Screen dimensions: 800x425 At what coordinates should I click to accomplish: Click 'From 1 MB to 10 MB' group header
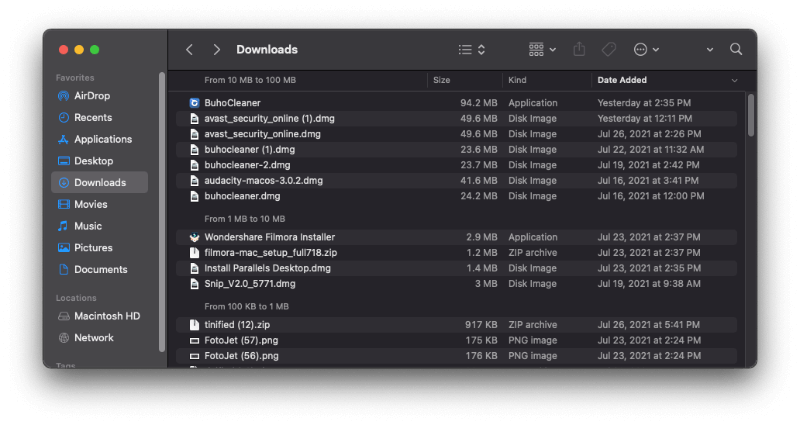click(244, 219)
